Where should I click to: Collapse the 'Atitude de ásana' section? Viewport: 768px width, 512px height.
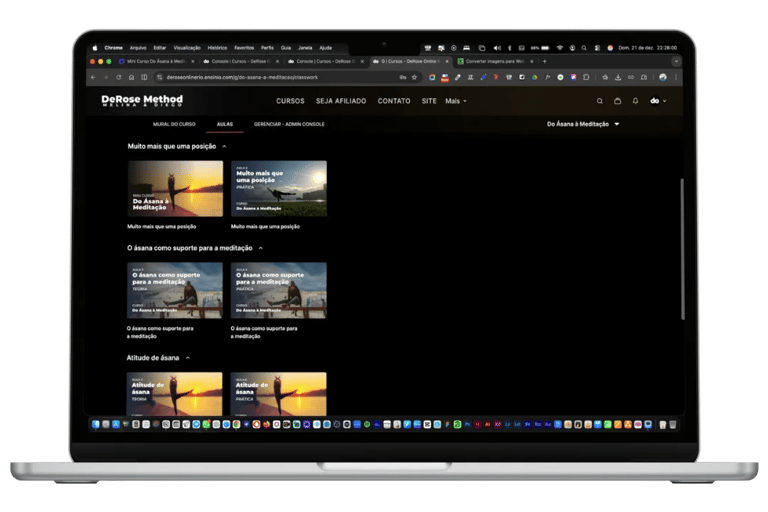188,358
